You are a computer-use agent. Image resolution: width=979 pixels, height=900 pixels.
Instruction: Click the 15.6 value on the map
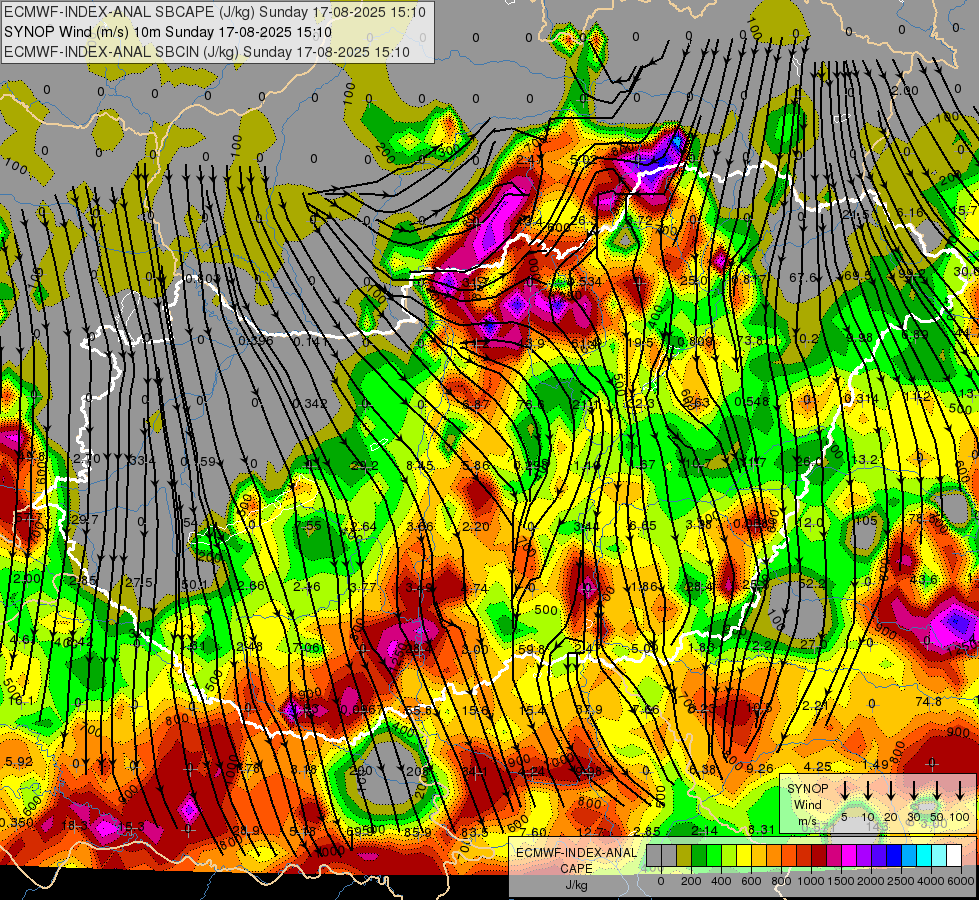click(x=475, y=711)
